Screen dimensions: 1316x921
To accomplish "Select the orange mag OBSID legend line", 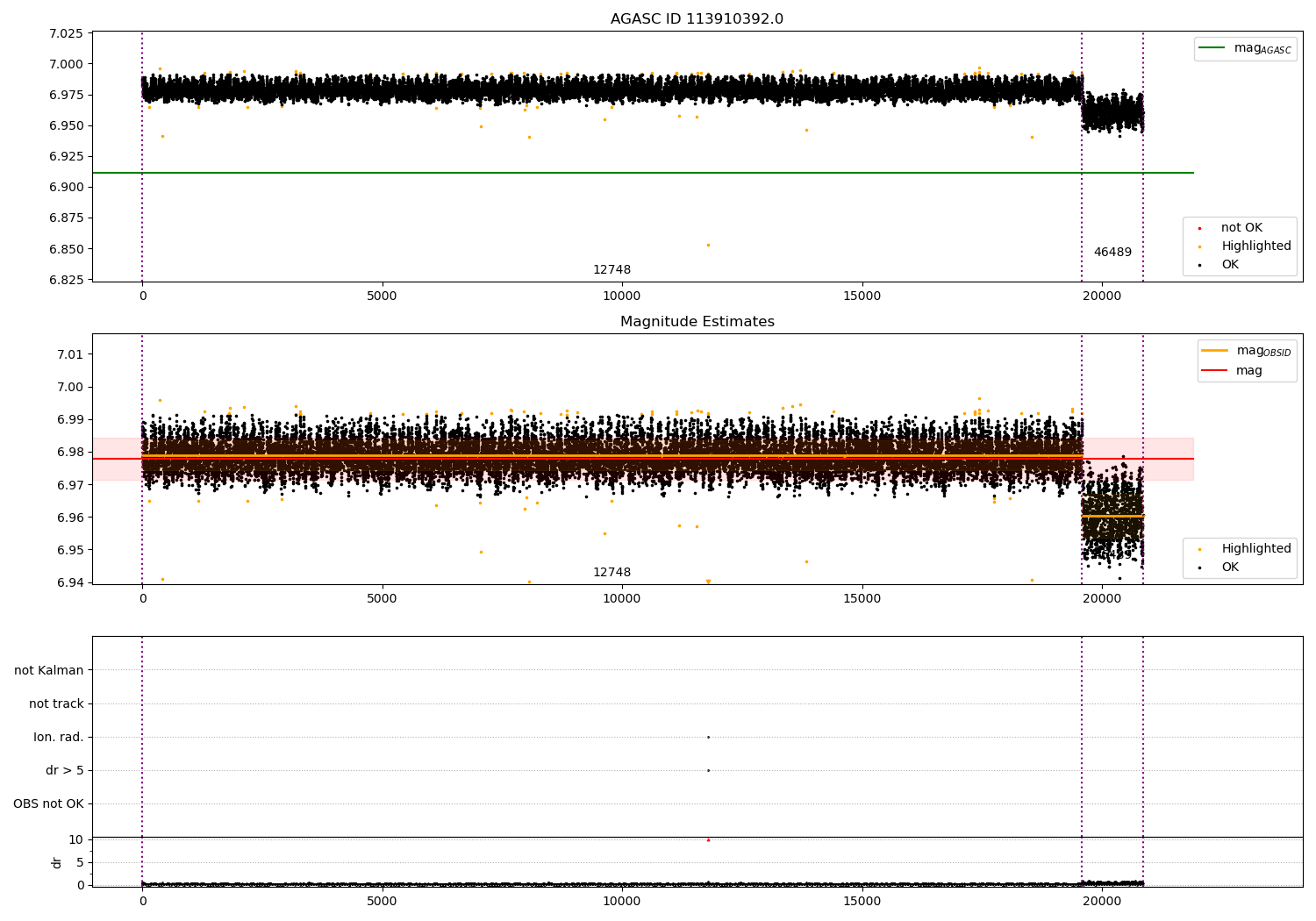I will [x=1214, y=351].
